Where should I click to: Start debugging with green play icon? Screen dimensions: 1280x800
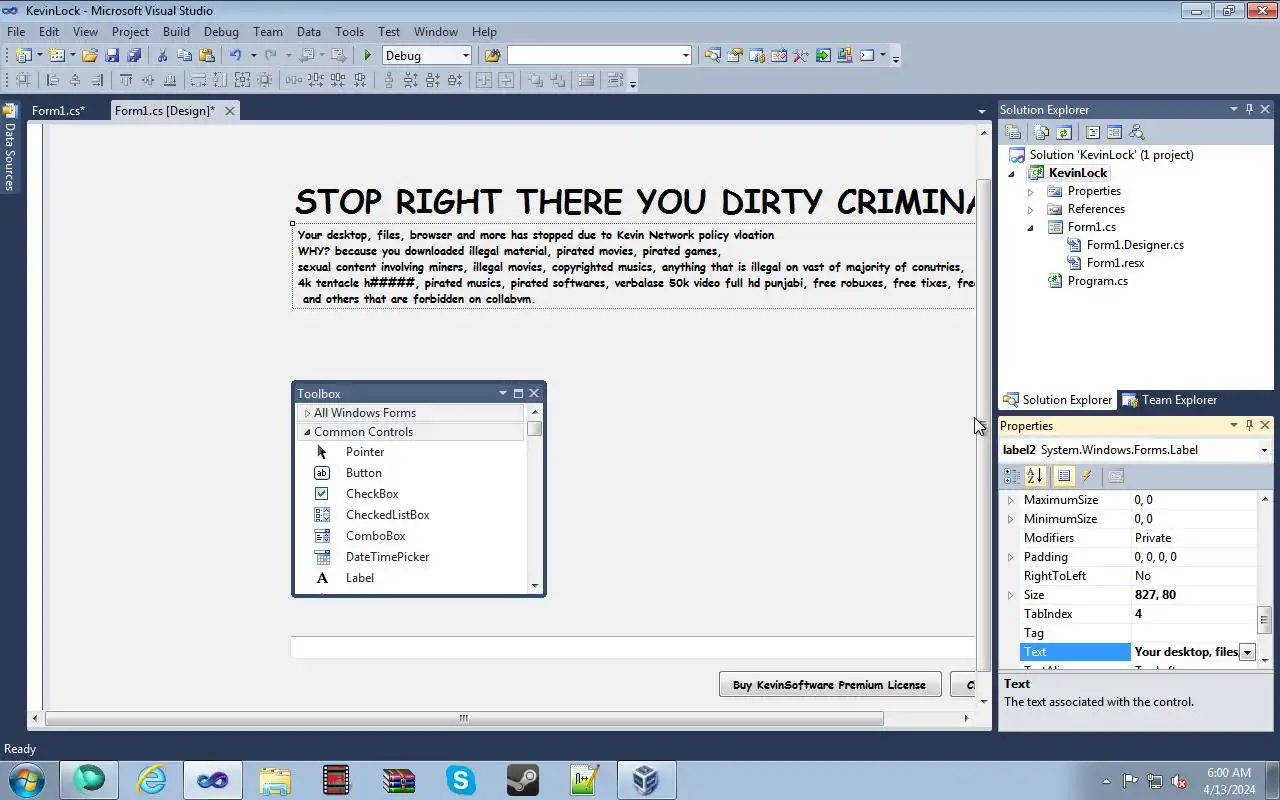pyautogui.click(x=368, y=55)
